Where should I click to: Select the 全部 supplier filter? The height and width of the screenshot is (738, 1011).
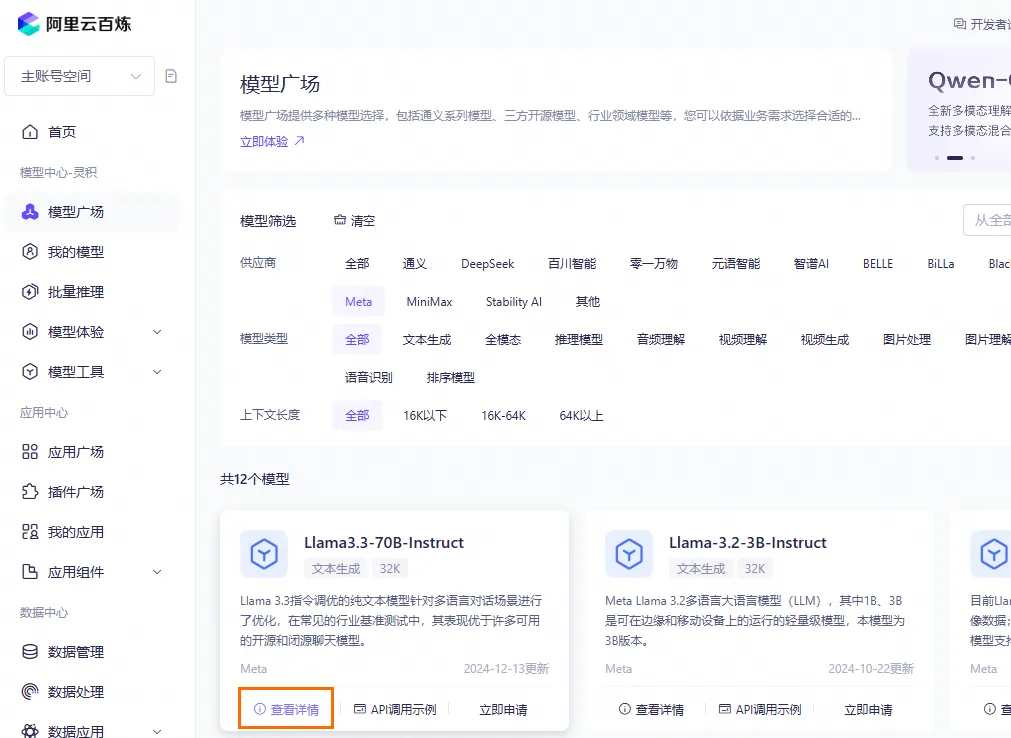pyautogui.click(x=357, y=264)
